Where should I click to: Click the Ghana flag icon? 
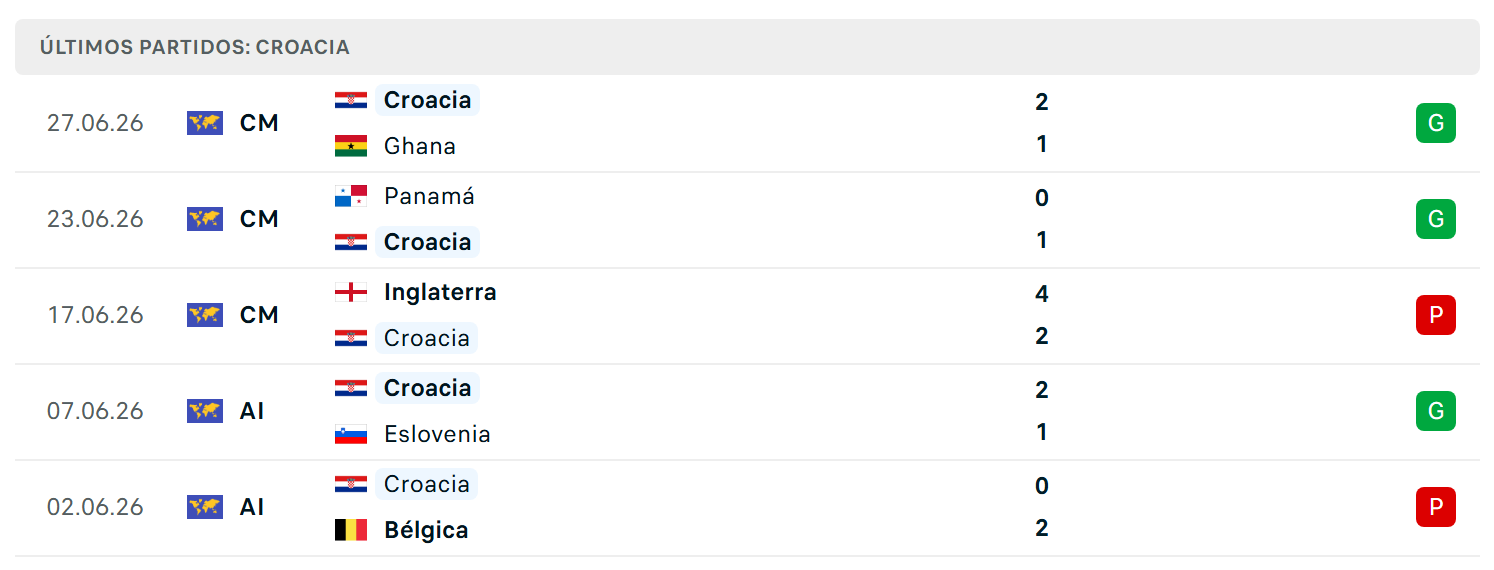351,146
